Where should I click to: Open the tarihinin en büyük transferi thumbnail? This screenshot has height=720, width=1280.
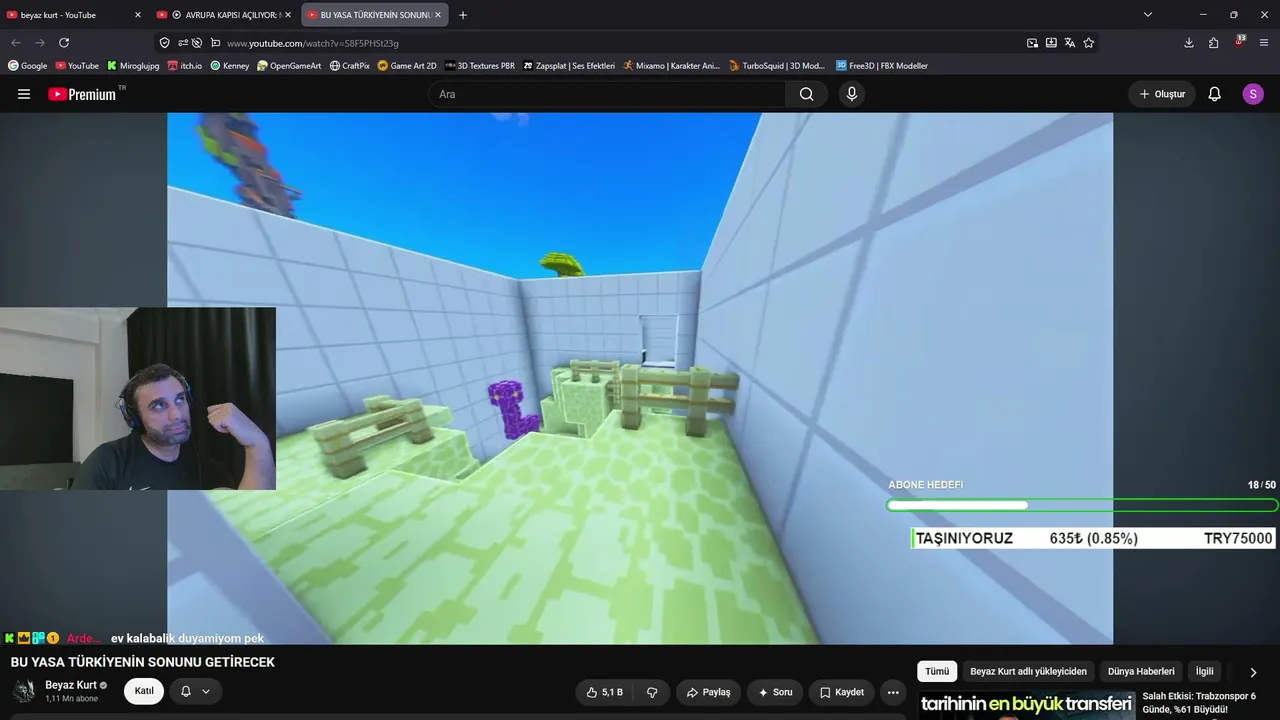pos(1026,705)
